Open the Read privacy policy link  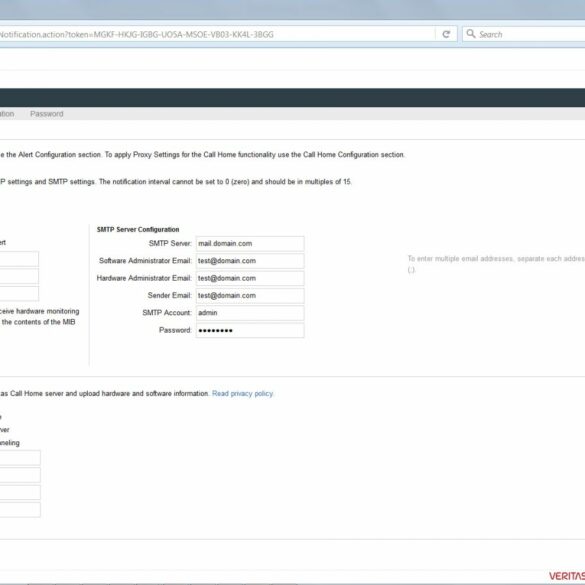click(x=243, y=394)
